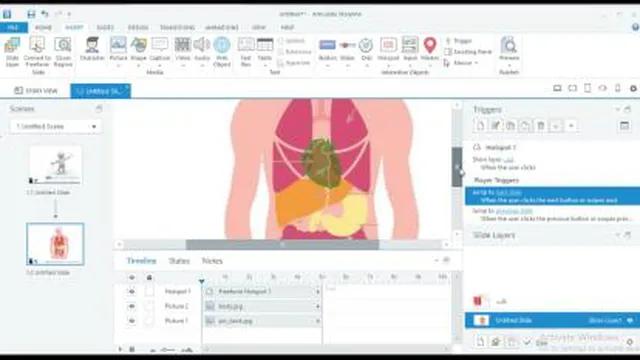The height and width of the screenshot is (360, 640).
Task: Toggle show/hide all objects eye header
Action: pos(131,278)
